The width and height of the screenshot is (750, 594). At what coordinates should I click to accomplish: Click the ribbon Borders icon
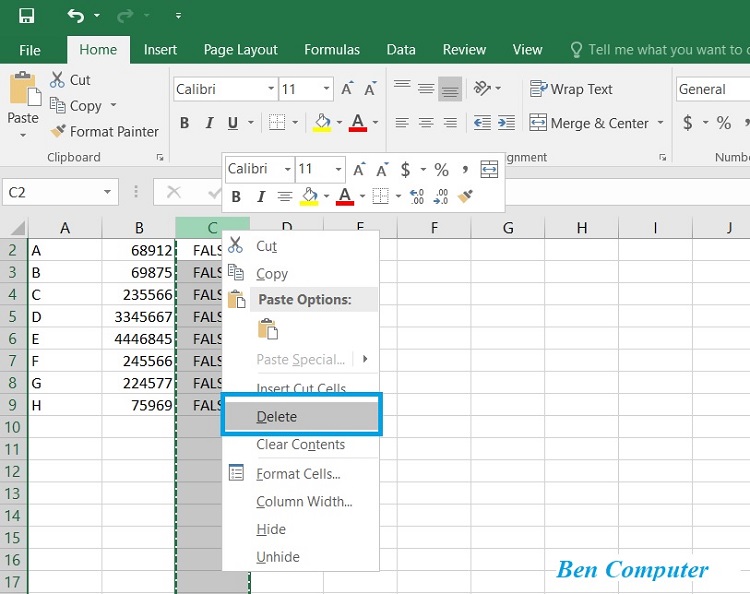(x=277, y=123)
